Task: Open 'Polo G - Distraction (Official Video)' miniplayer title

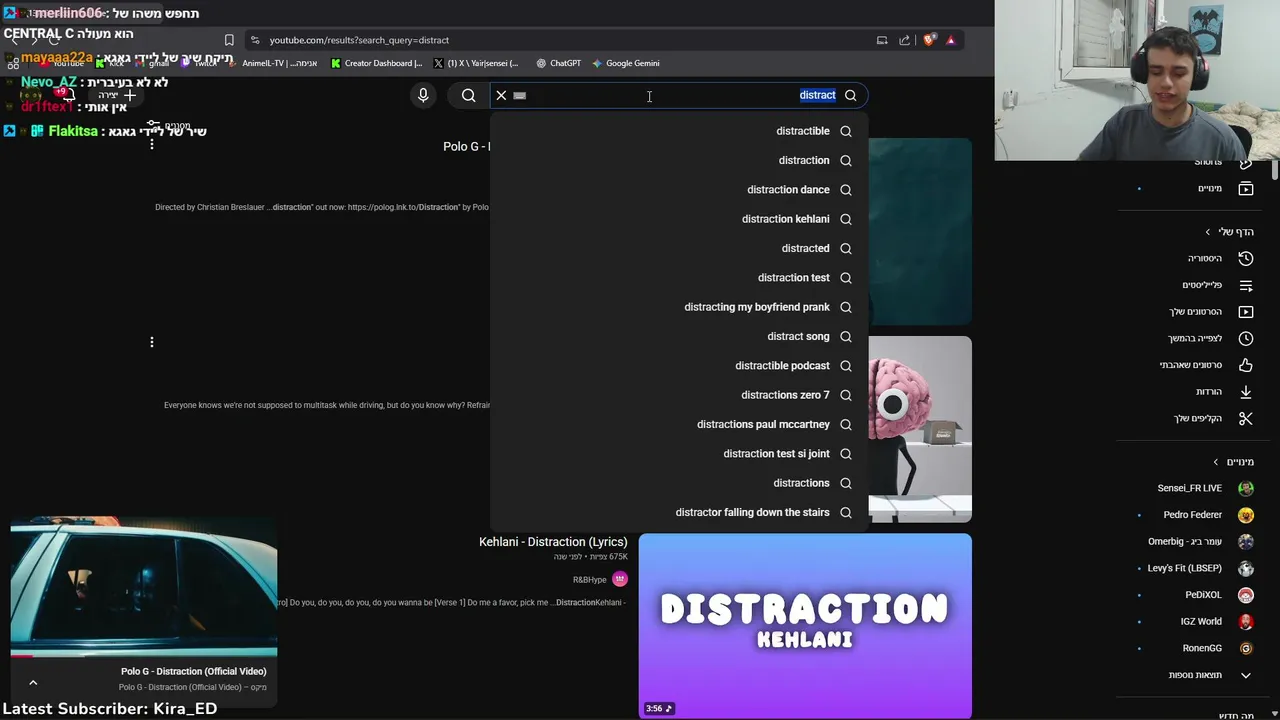Action: point(193,672)
